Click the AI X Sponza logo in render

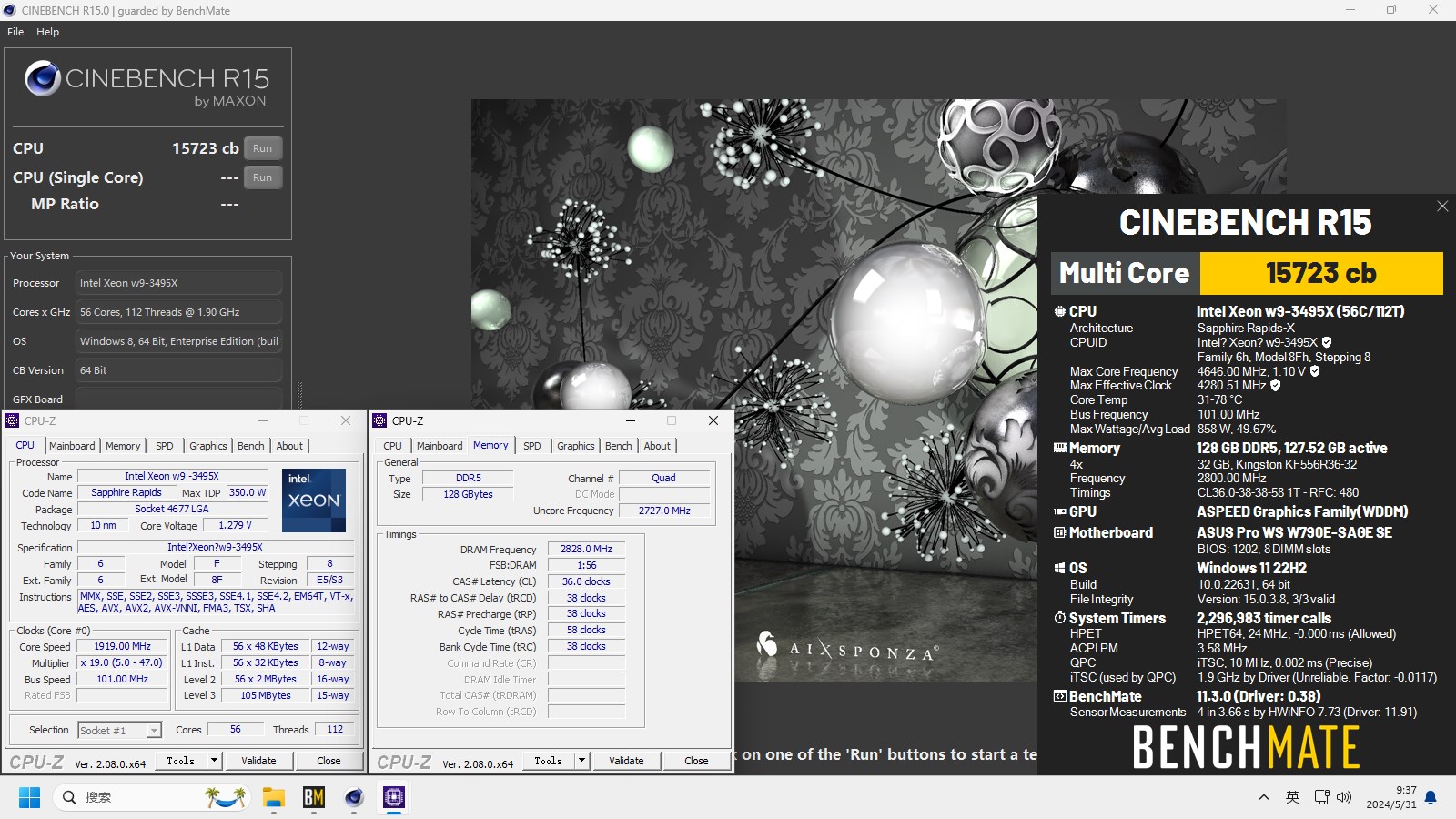[846, 648]
